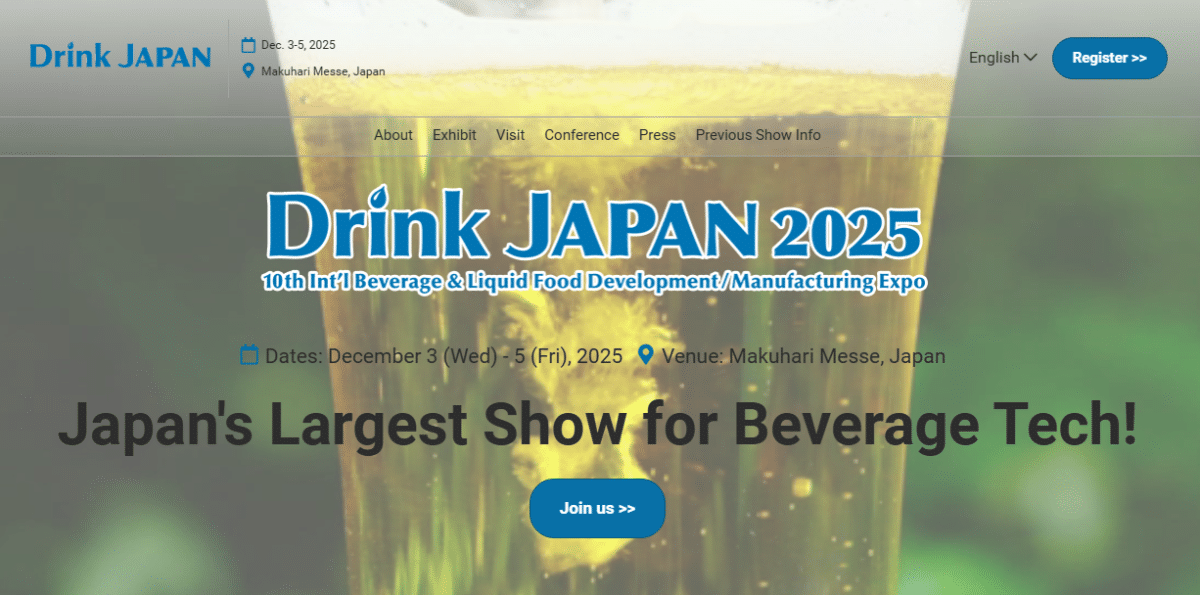Click the '10th Int'l Beverage & Liquid Food' subtitle
Screen dimensions: 1200x595
pos(594,281)
